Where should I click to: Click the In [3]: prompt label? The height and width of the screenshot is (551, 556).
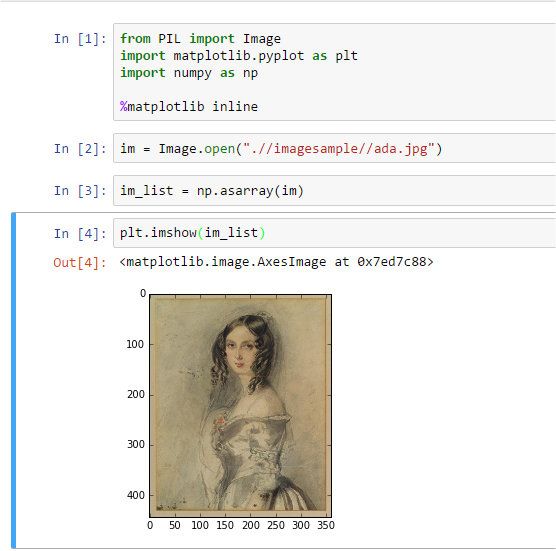pos(80,191)
